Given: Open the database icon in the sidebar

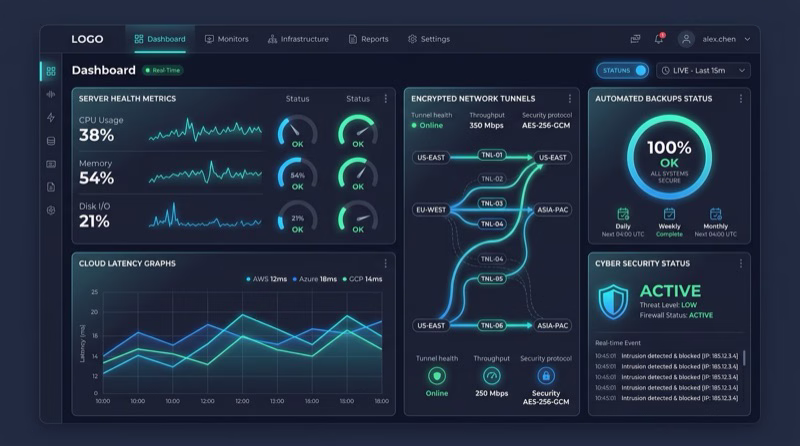Looking at the screenshot, I should click(x=51, y=141).
